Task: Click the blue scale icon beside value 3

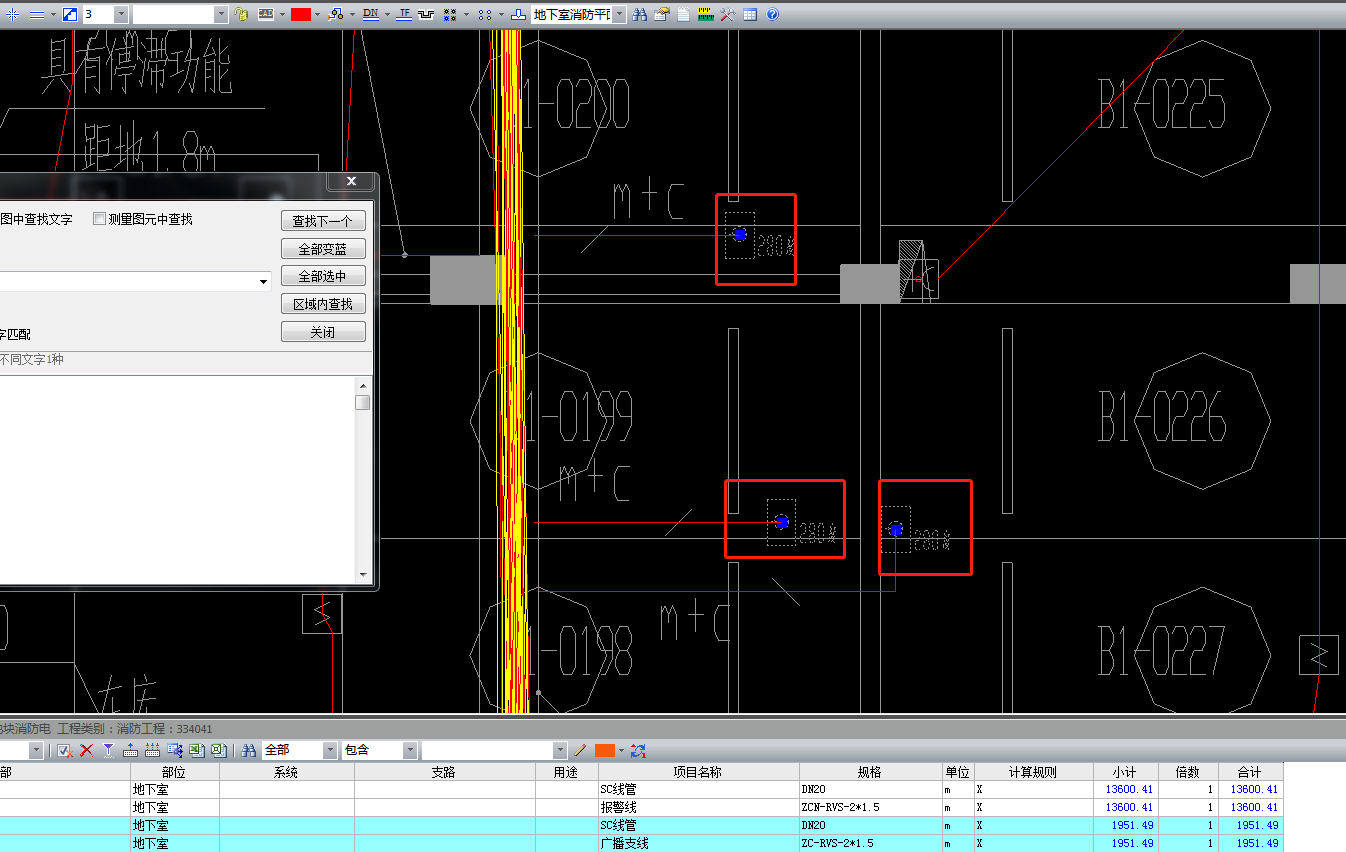Action: [70, 14]
